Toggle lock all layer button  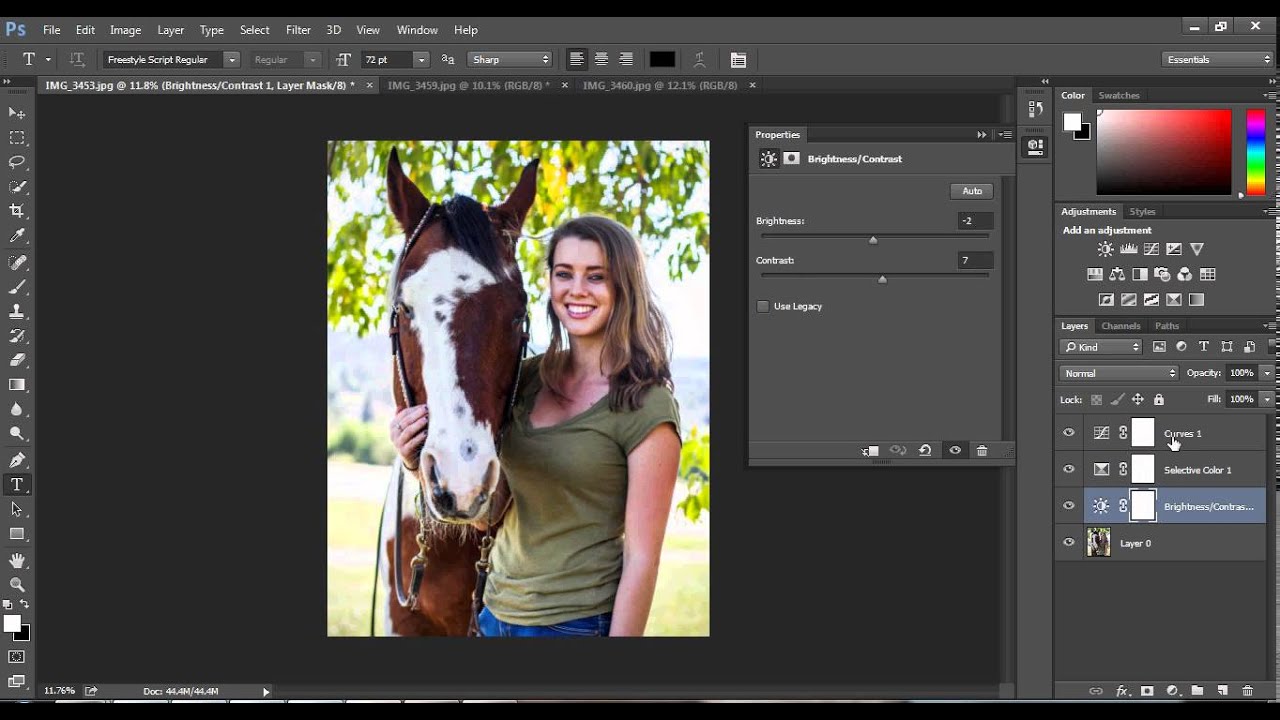coord(1159,399)
